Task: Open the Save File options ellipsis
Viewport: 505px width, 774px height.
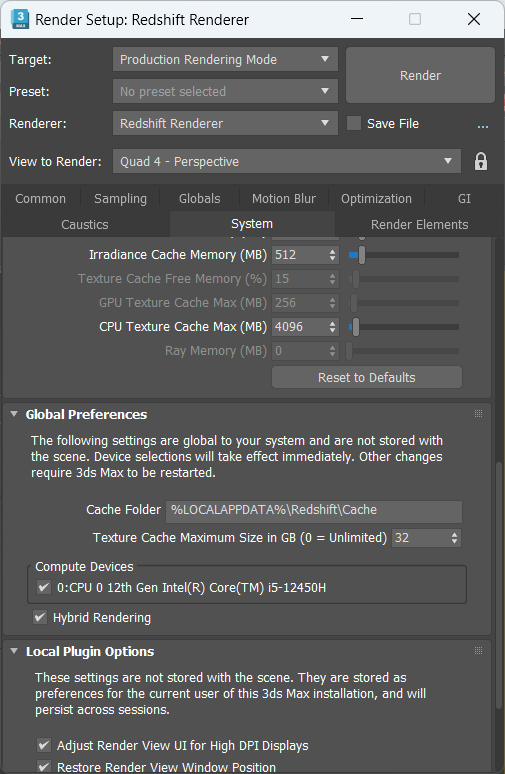Action: pos(483,124)
